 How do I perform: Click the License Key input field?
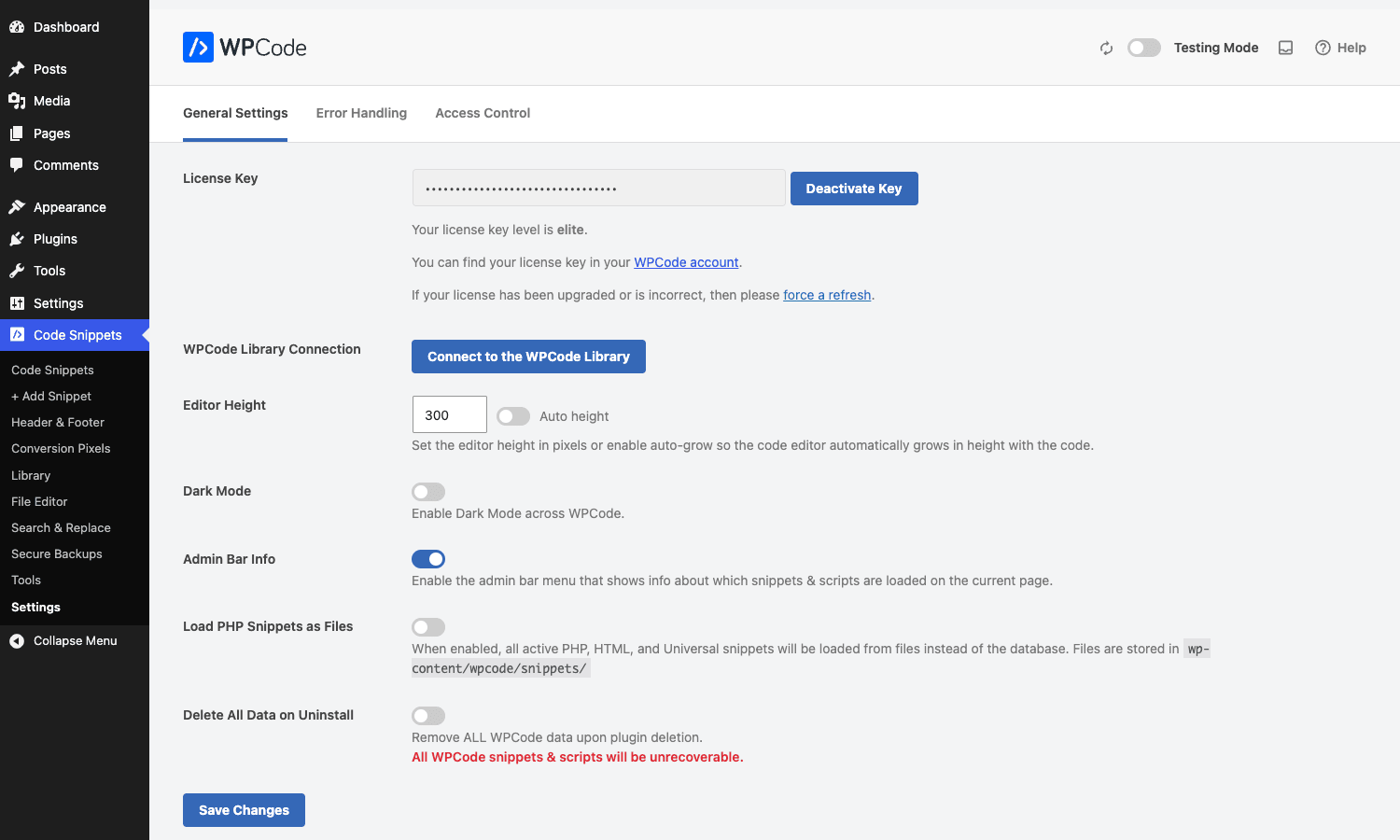coord(598,188)
